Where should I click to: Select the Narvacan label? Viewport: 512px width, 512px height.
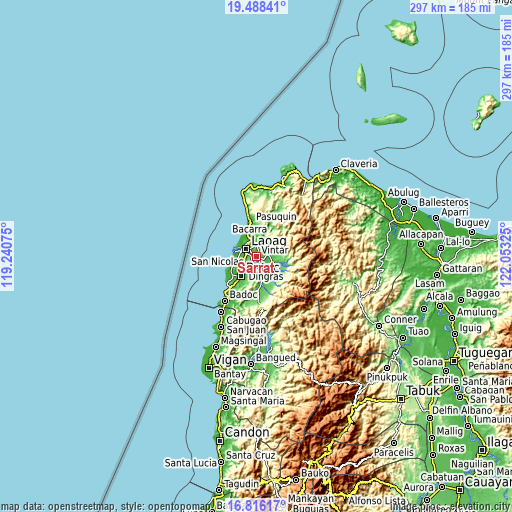pyautogui.click(x=251, y=391)
